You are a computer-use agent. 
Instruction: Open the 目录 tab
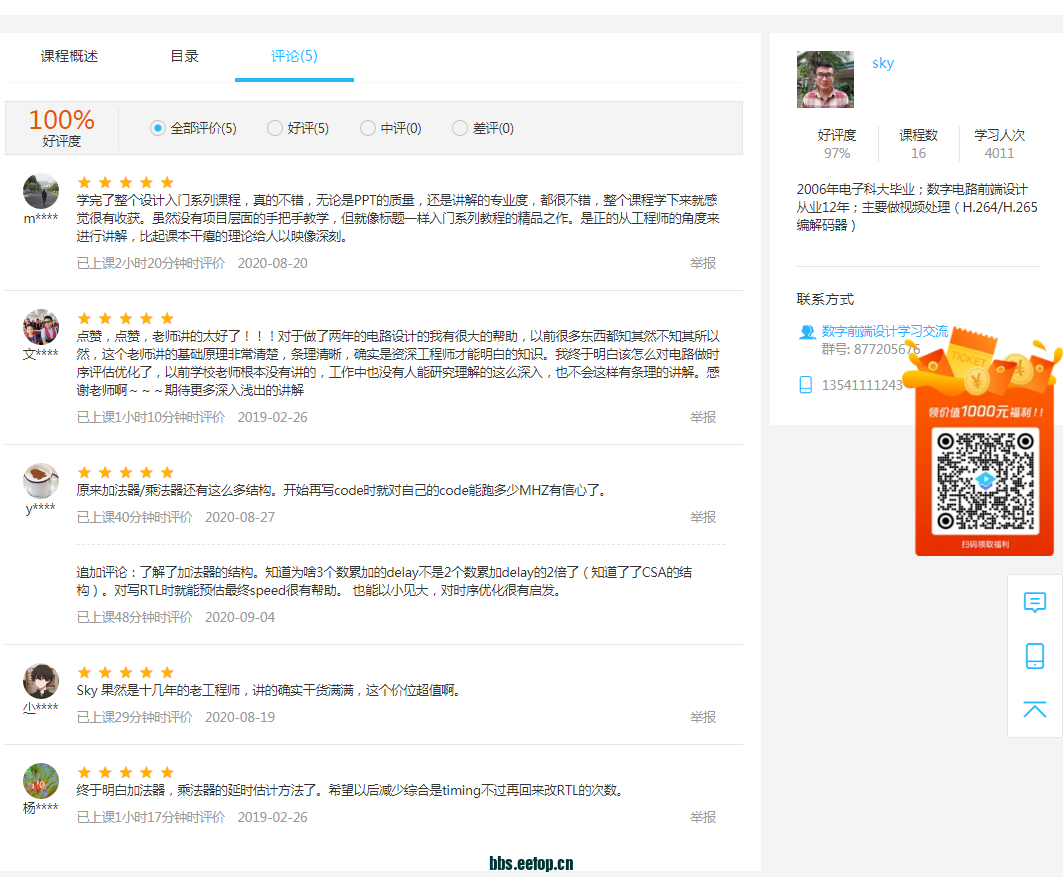coord(184,56)
